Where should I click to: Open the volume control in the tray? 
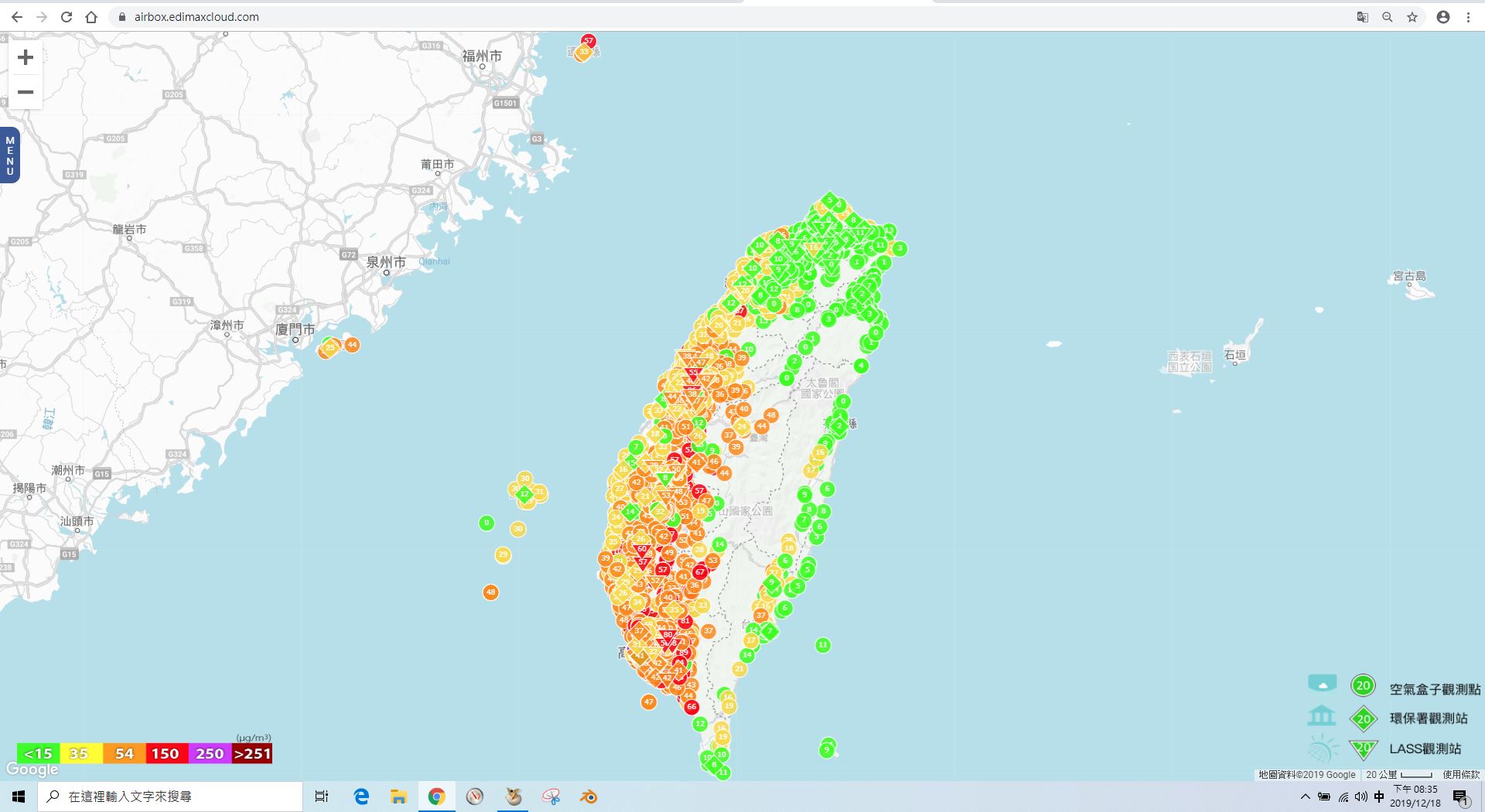1361,797
